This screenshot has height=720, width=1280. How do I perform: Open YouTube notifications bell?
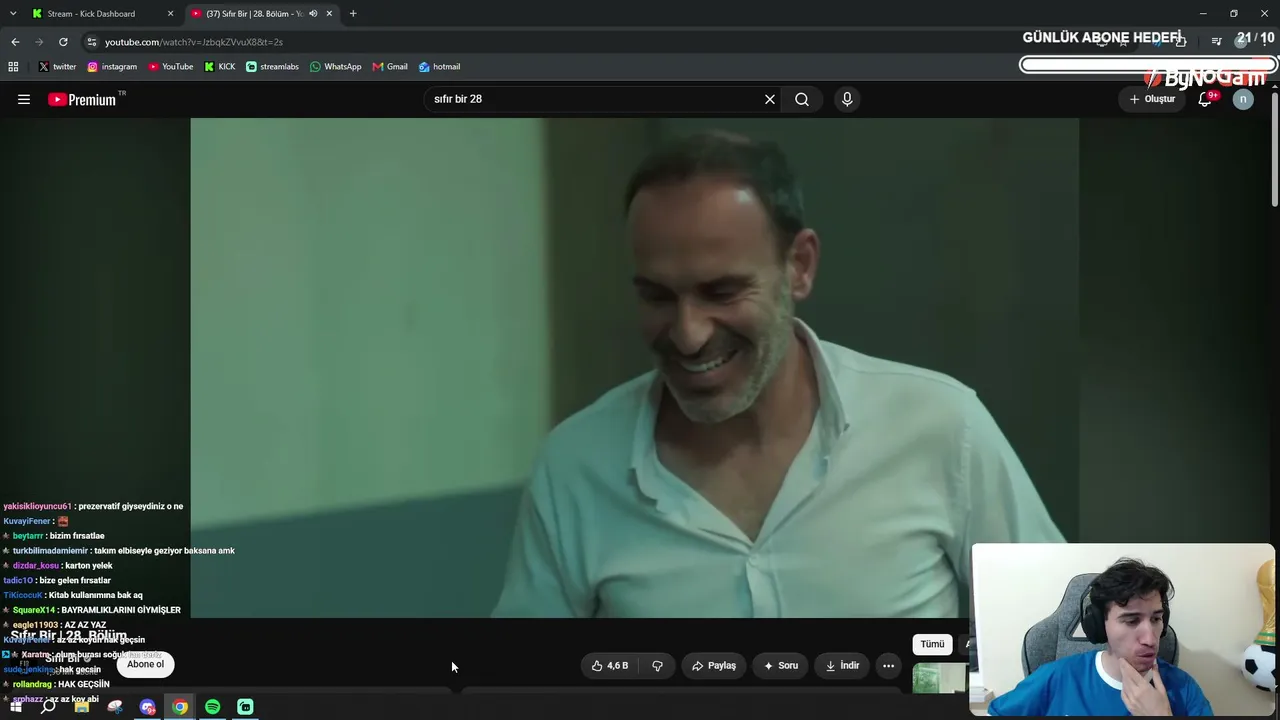click(x=1206, y=99)
